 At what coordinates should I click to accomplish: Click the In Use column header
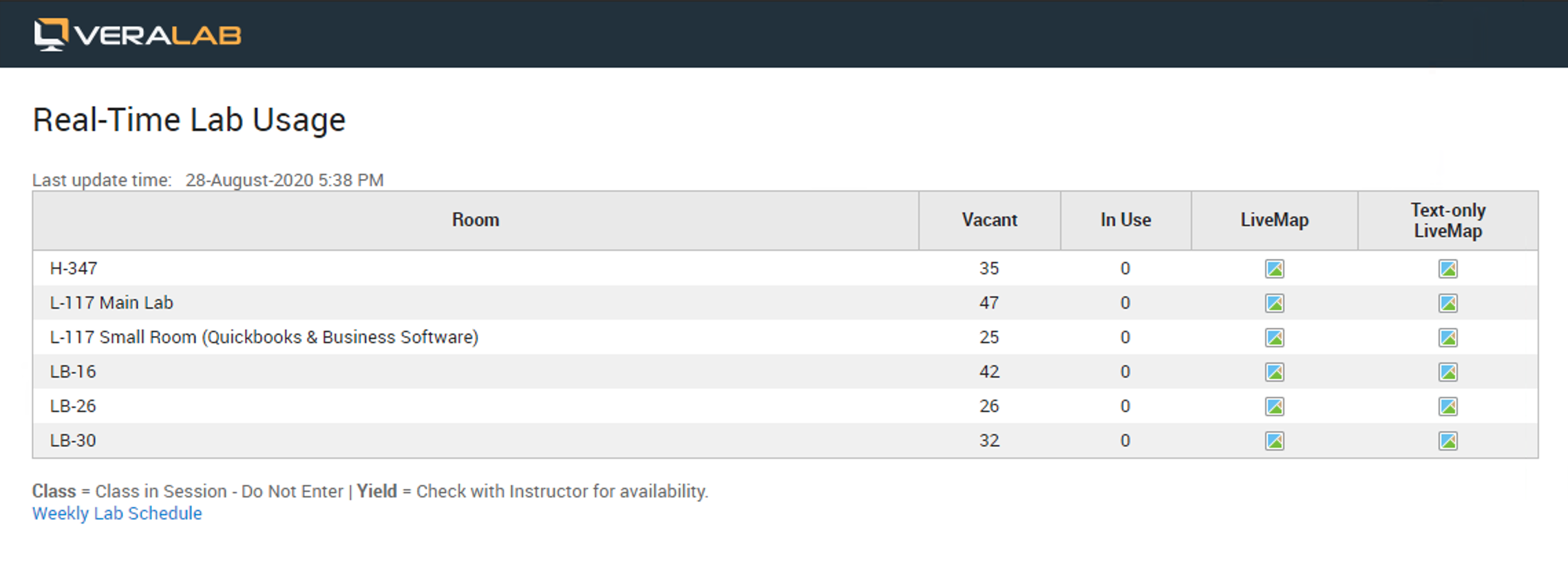click(1125, 220)
